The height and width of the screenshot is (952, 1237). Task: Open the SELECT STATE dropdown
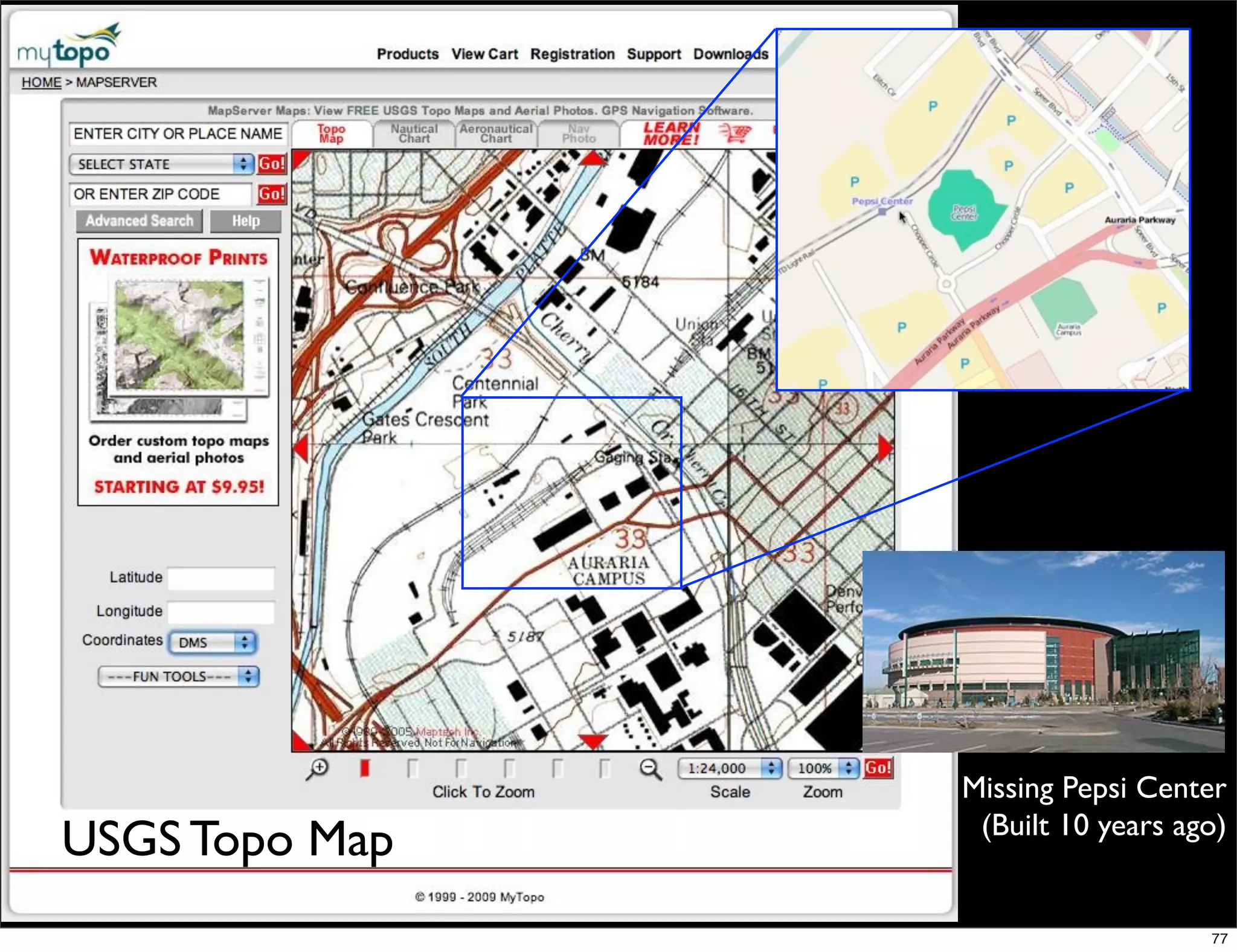pos(161,164)
